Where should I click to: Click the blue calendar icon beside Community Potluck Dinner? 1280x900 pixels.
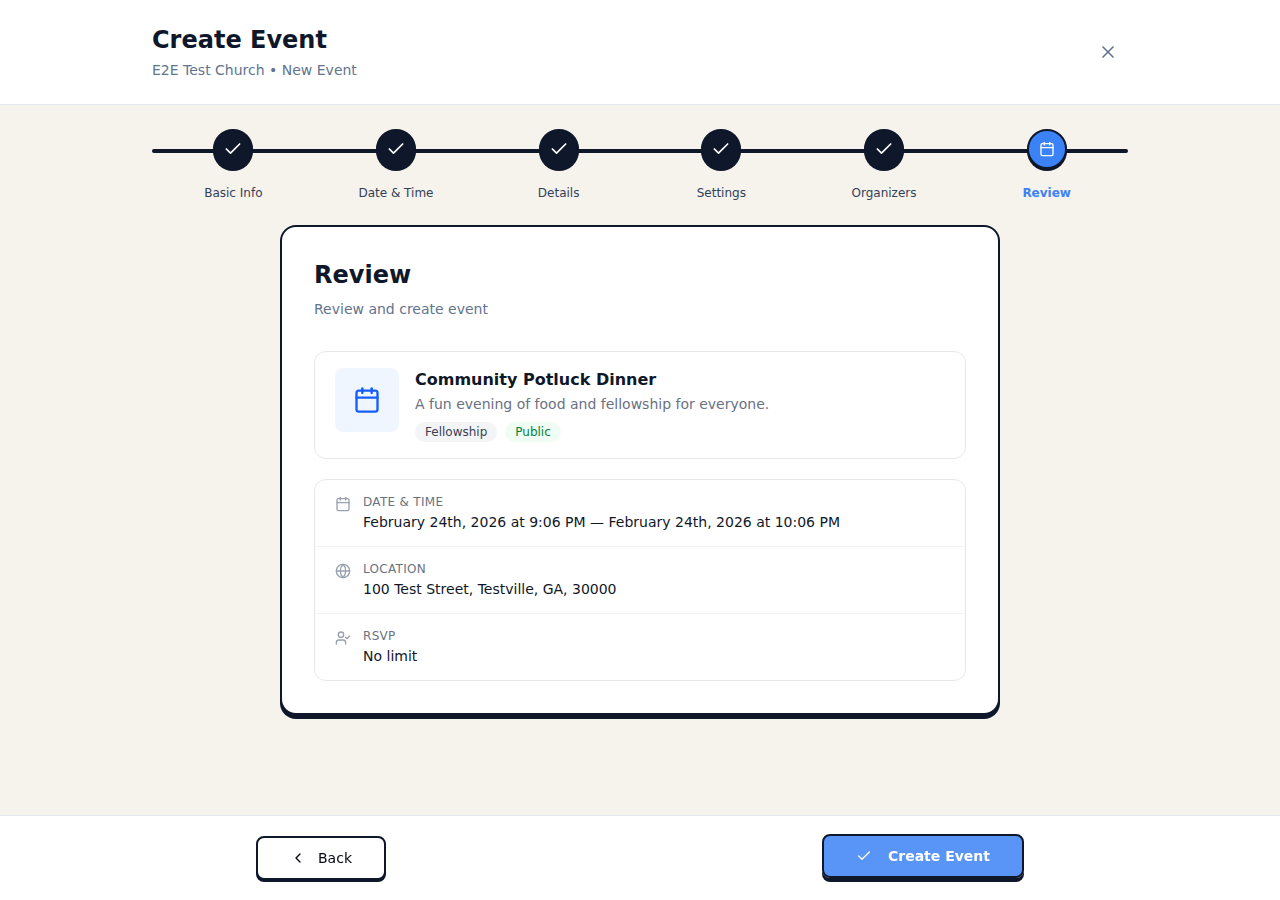pos(366,399)
